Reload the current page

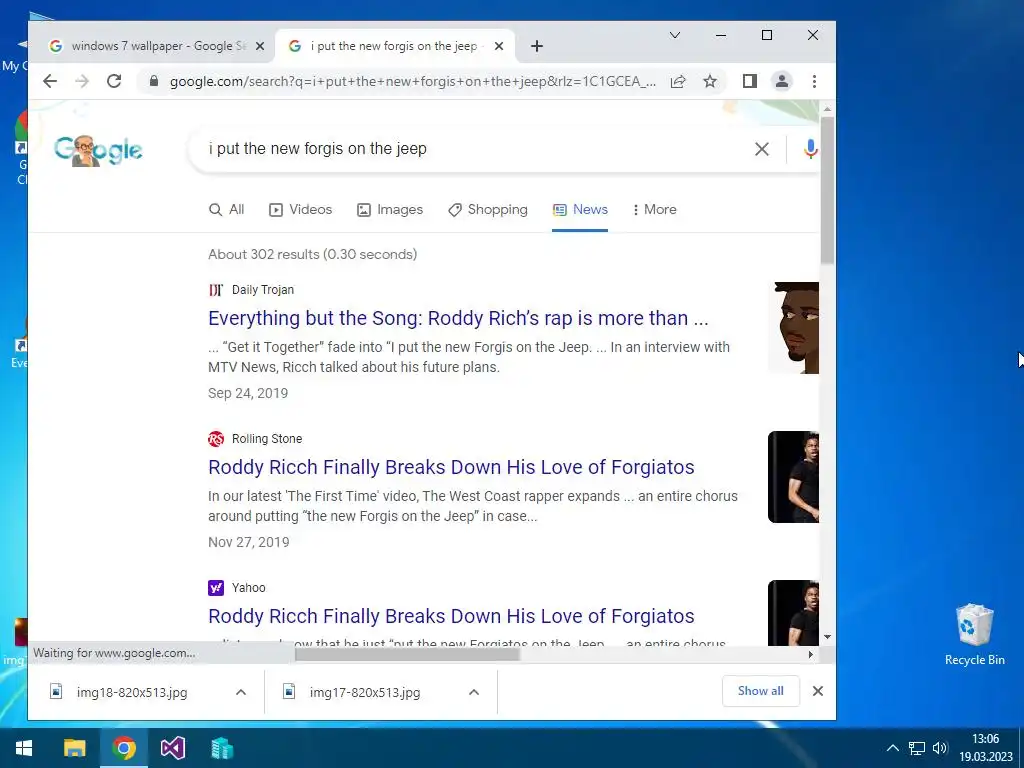pos(114,81)
